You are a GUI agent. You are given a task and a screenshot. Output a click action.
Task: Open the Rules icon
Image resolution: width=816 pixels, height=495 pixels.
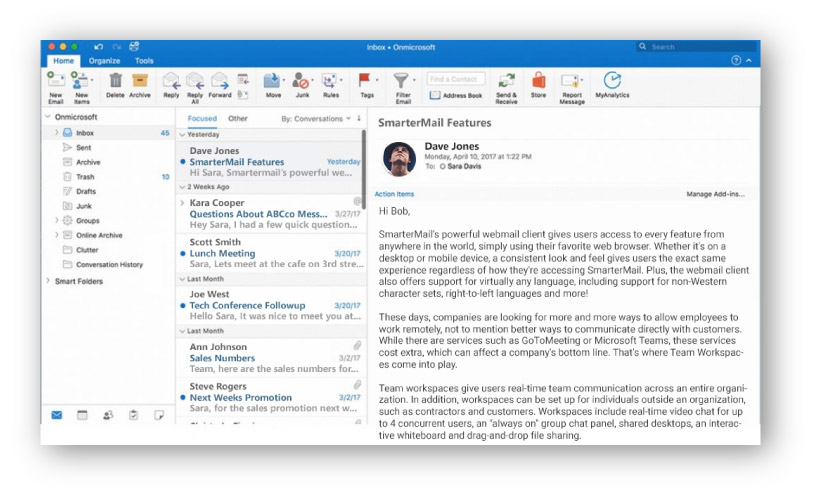click(x=329, y=81)
